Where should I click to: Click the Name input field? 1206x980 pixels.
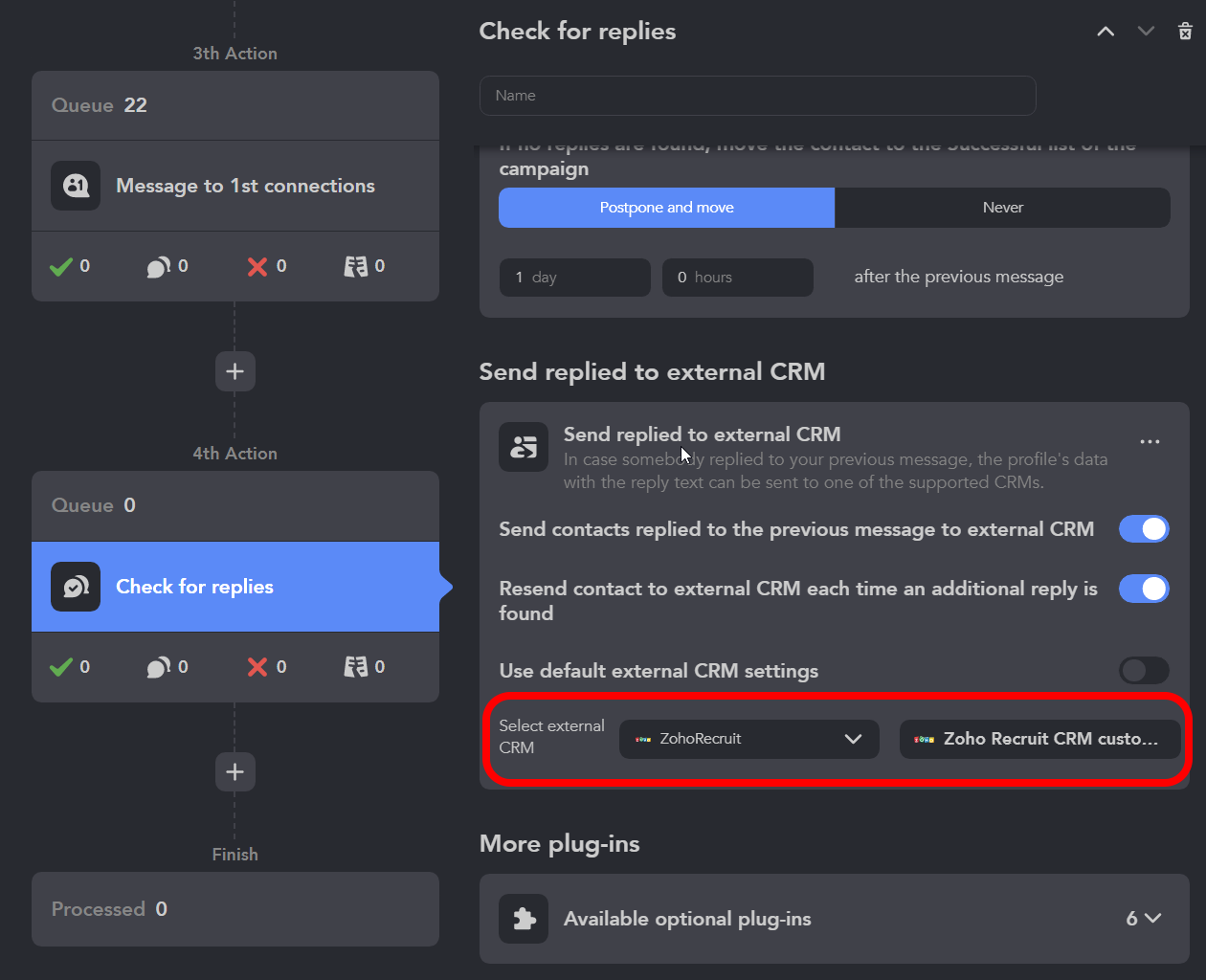(758, 96)
